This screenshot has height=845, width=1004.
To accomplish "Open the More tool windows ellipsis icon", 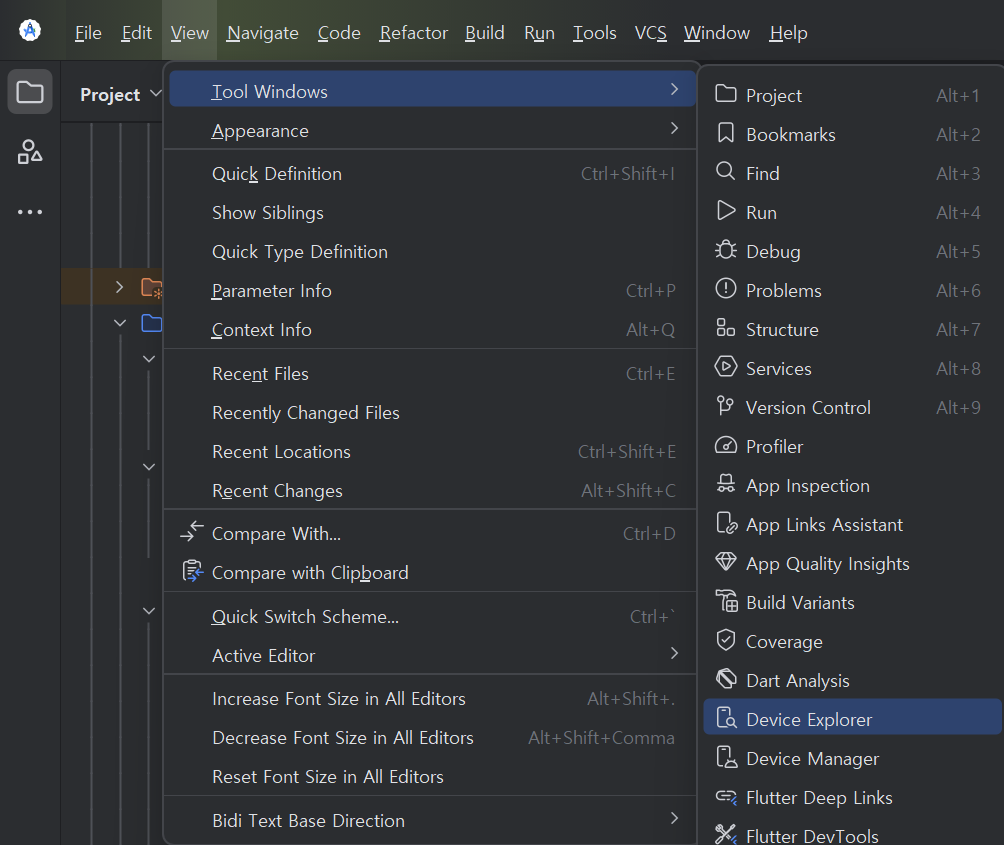I will [x=29, y=212].
